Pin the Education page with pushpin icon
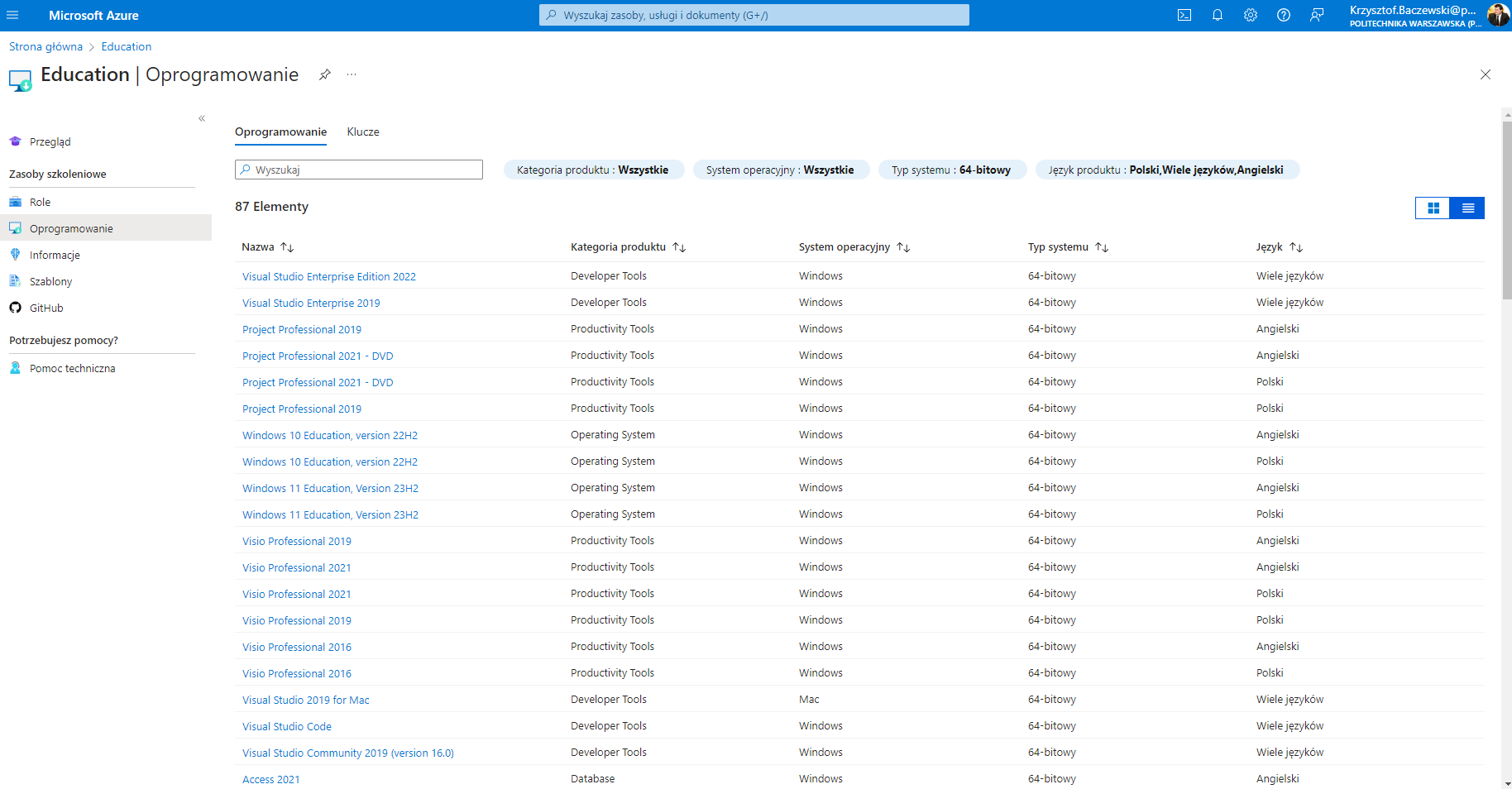 [x=325, y=74]
